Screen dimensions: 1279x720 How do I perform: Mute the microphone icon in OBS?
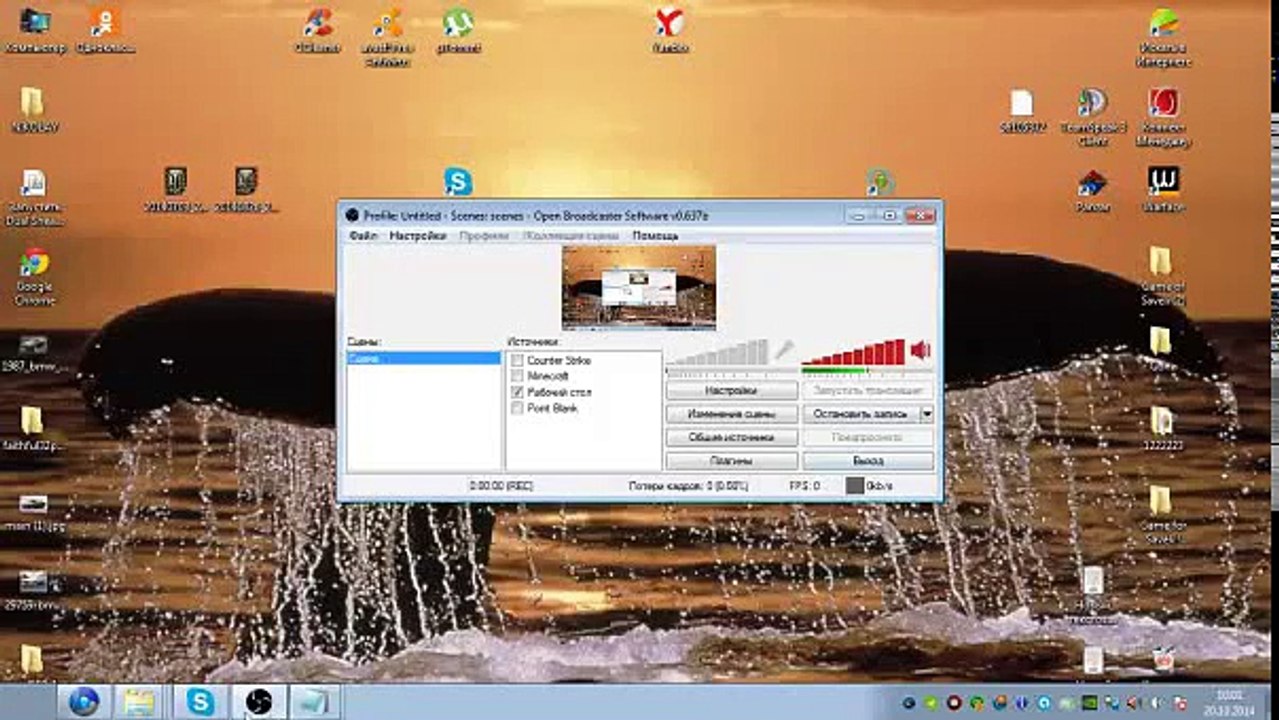(x=785, y=350)
